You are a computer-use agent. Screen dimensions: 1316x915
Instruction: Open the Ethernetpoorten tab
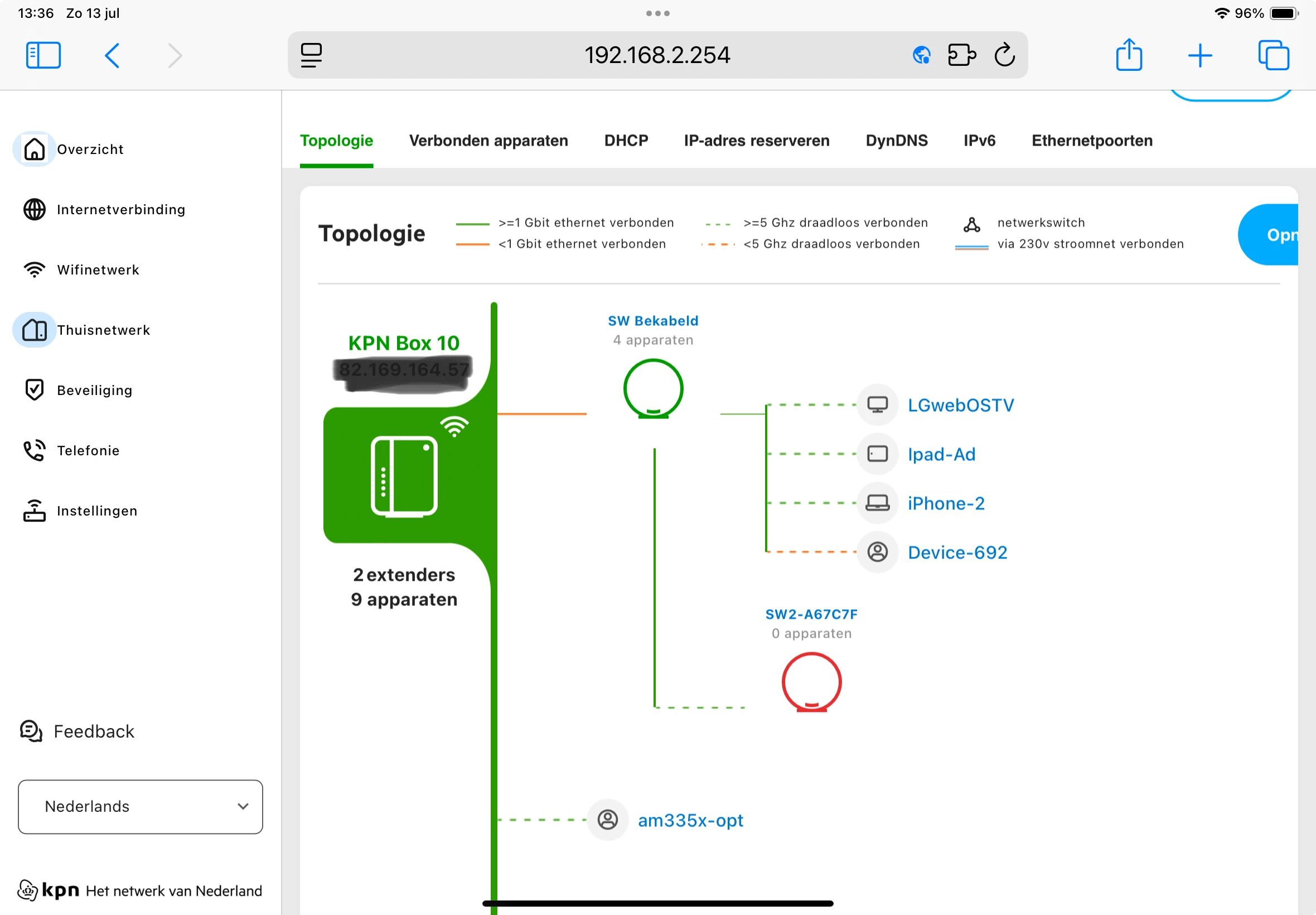point(1092,141)
